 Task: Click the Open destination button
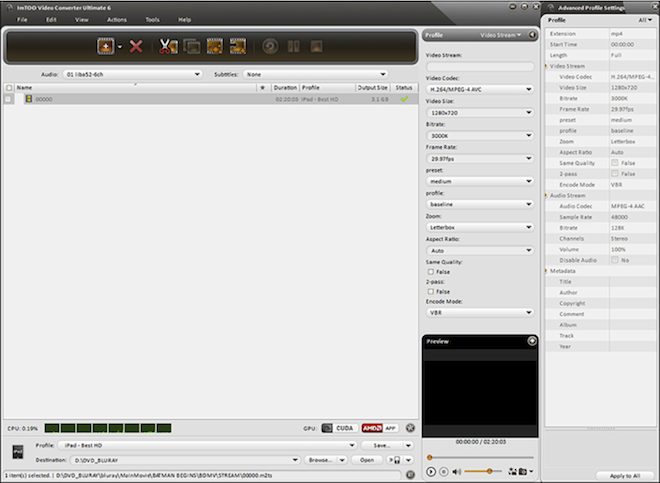pyautogui.click(x=367, y=460)
